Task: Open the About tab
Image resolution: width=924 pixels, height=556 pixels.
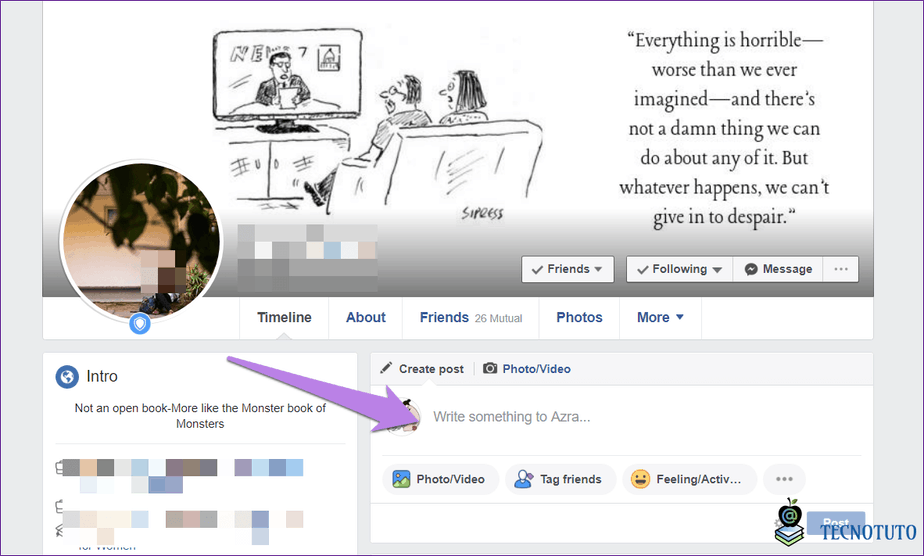Action: point(365,317)
